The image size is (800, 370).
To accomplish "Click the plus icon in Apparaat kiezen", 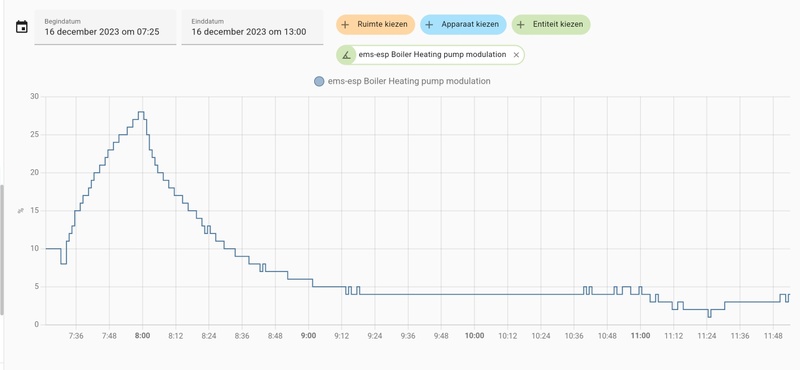I will pyautogui.click(x=429, y=24).
